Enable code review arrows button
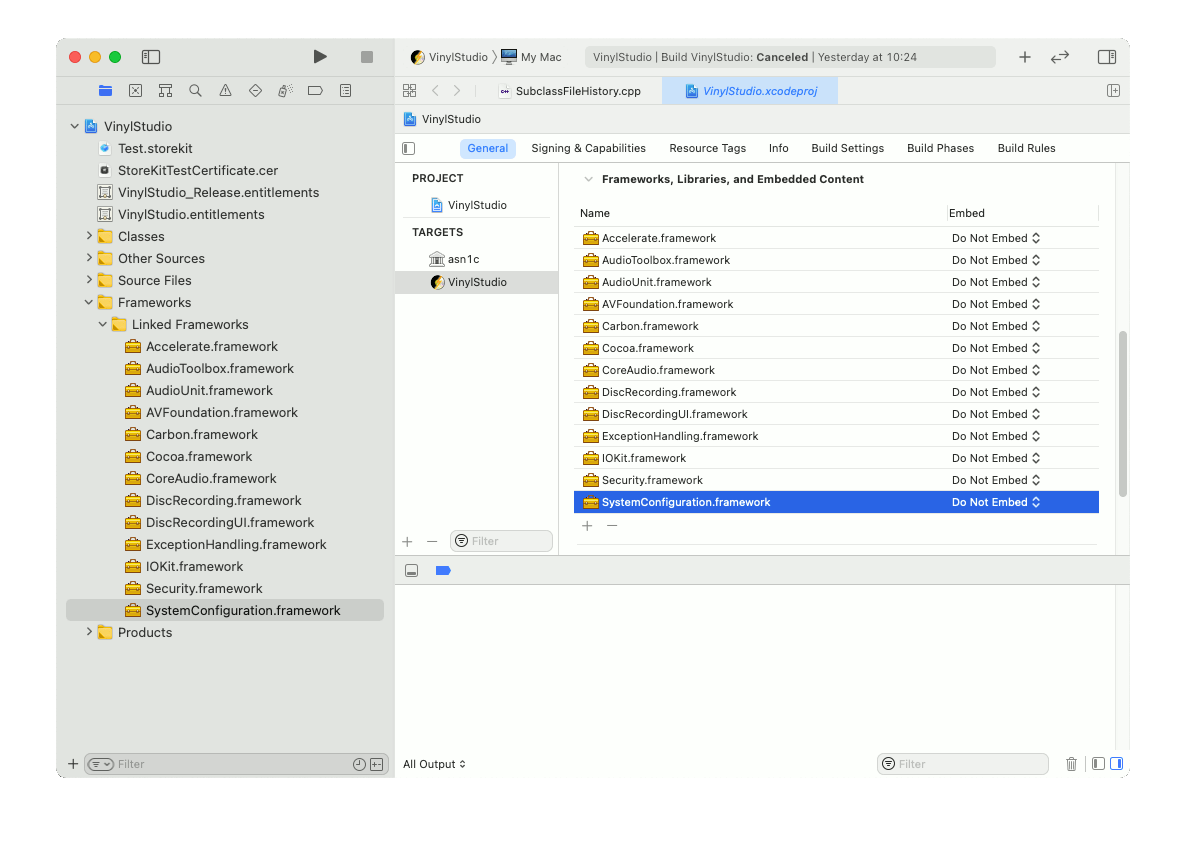 coord(1060,57)
